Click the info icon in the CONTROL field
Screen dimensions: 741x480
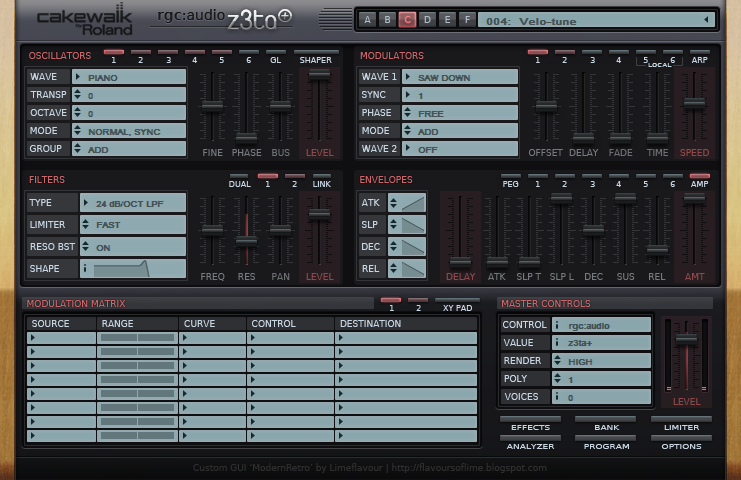click(x=557, y=325)
